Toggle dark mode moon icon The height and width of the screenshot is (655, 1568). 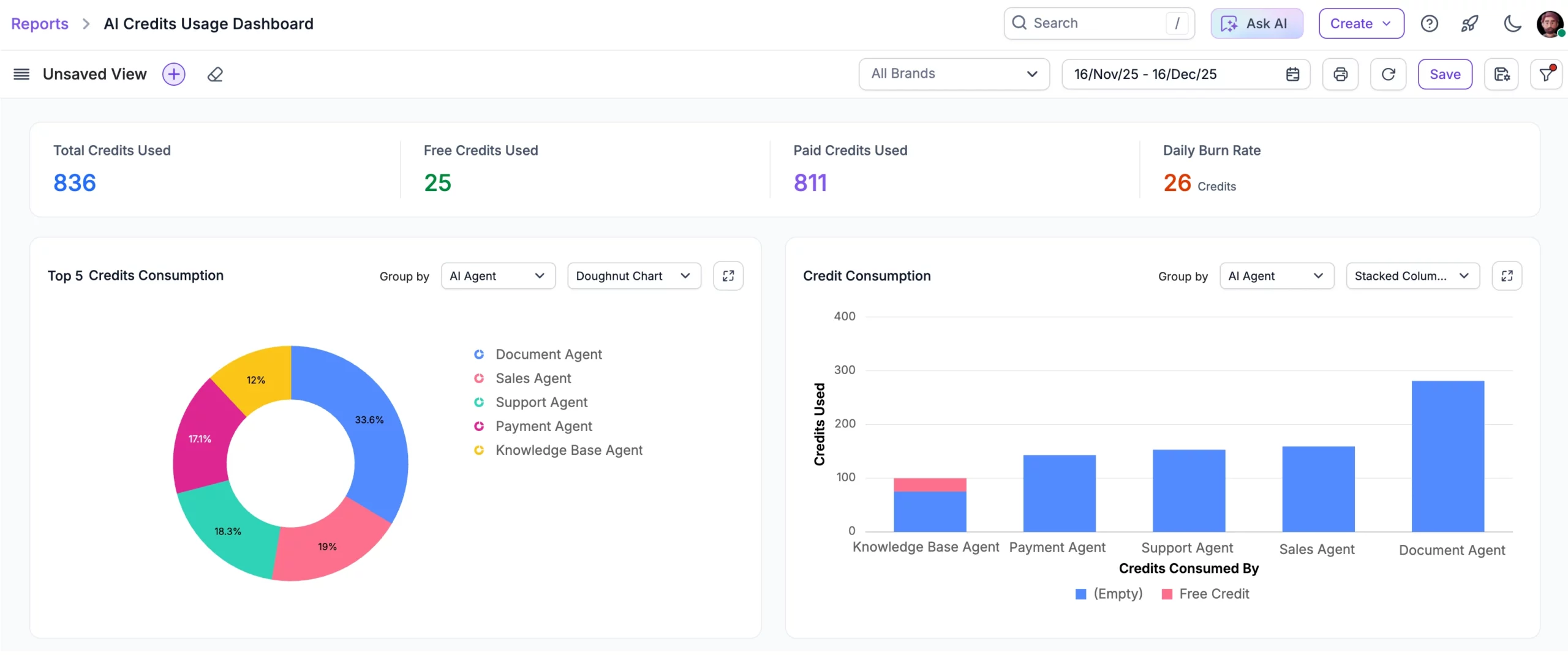click(1512, 24)
